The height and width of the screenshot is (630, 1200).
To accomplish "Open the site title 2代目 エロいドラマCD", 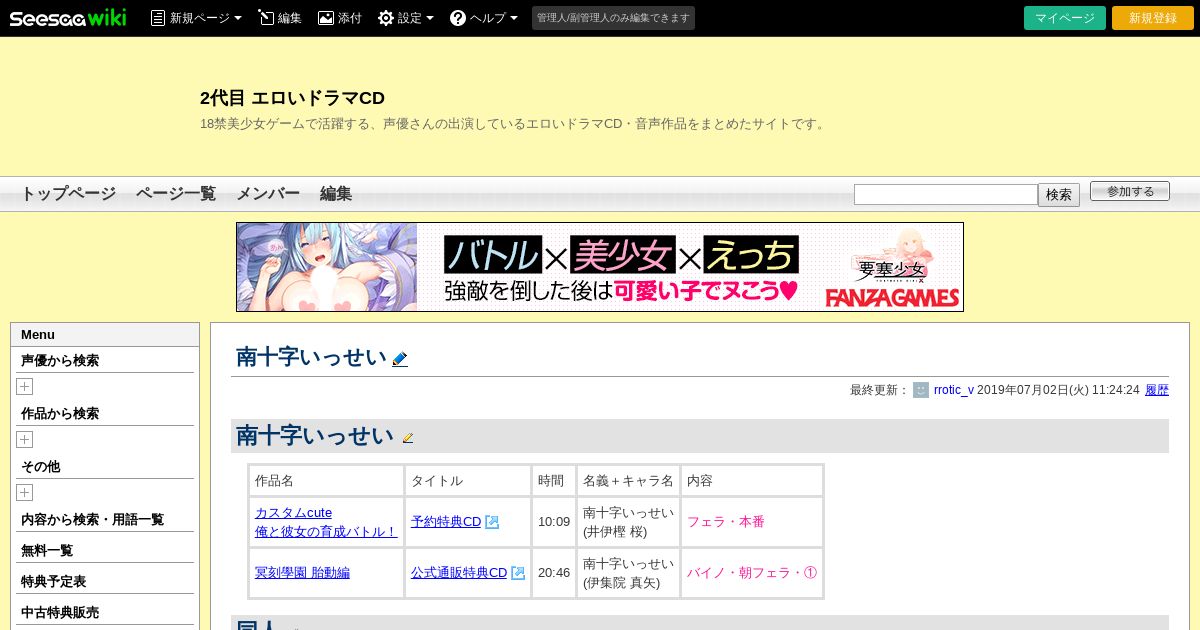I will [292, 98].
